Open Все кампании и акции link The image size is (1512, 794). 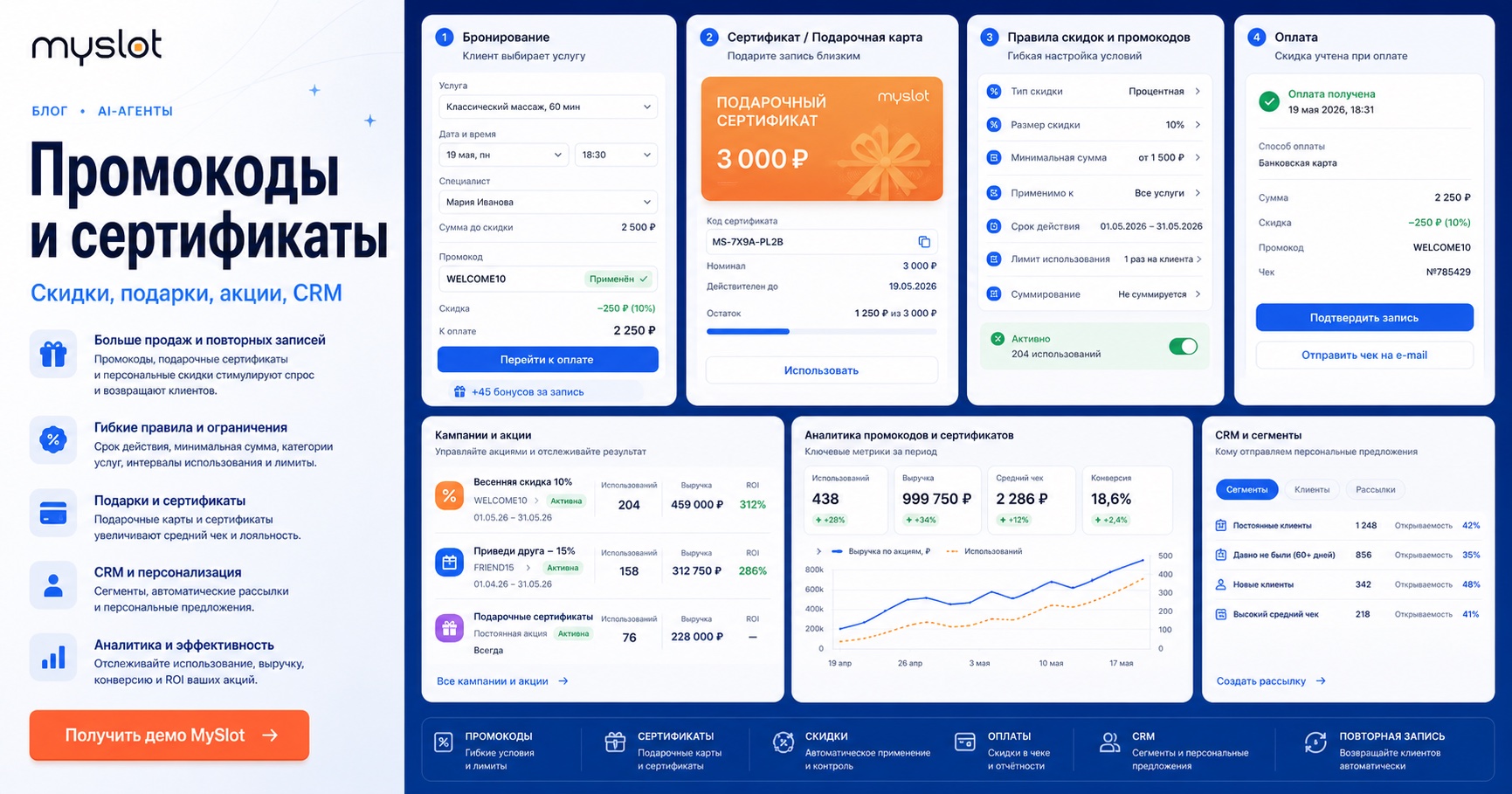[502, 681]
